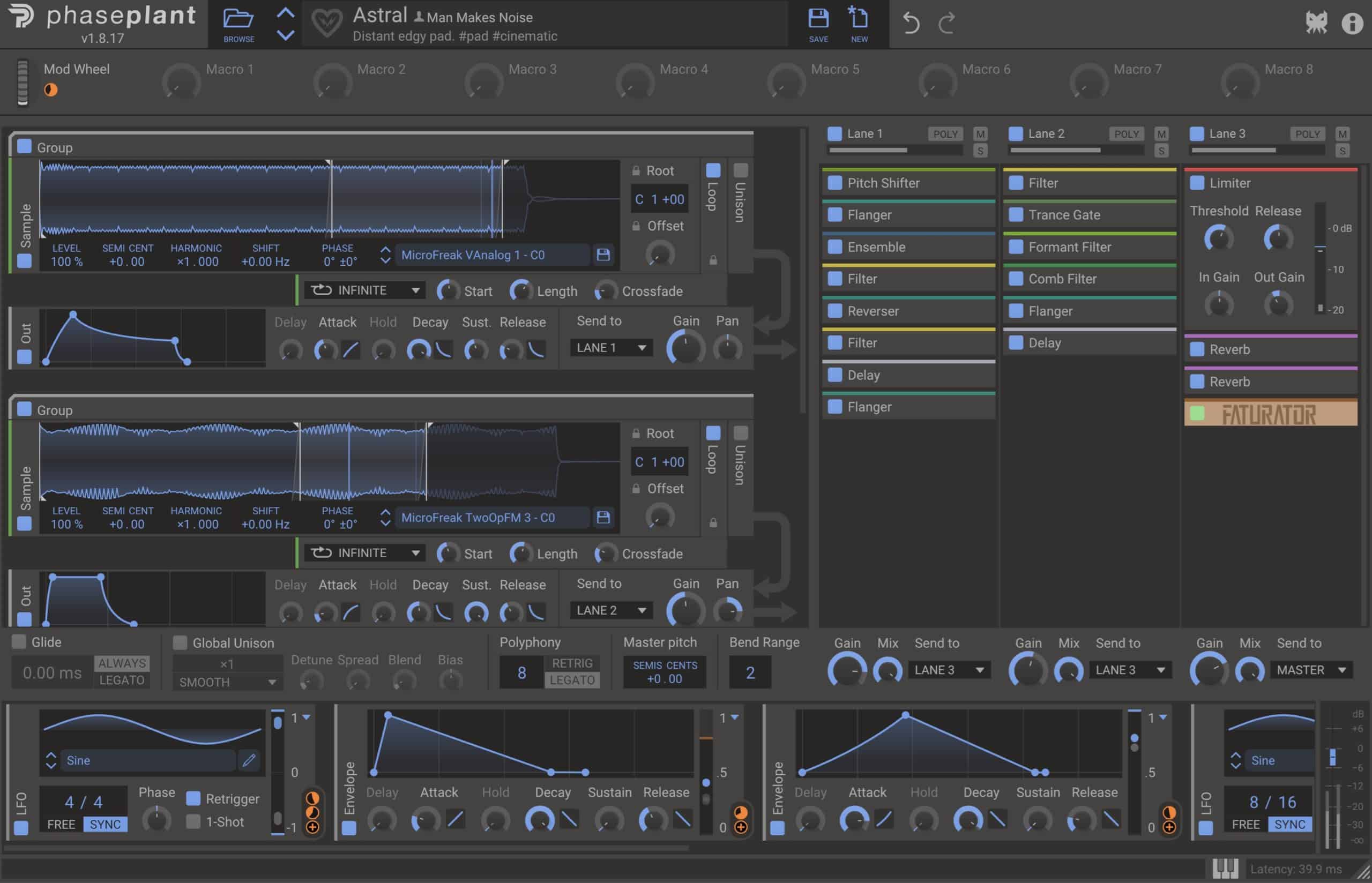Toggle the Offset lock in first sample
The width and height of the screenshot is (1372, 883).
tap(636, 226)
